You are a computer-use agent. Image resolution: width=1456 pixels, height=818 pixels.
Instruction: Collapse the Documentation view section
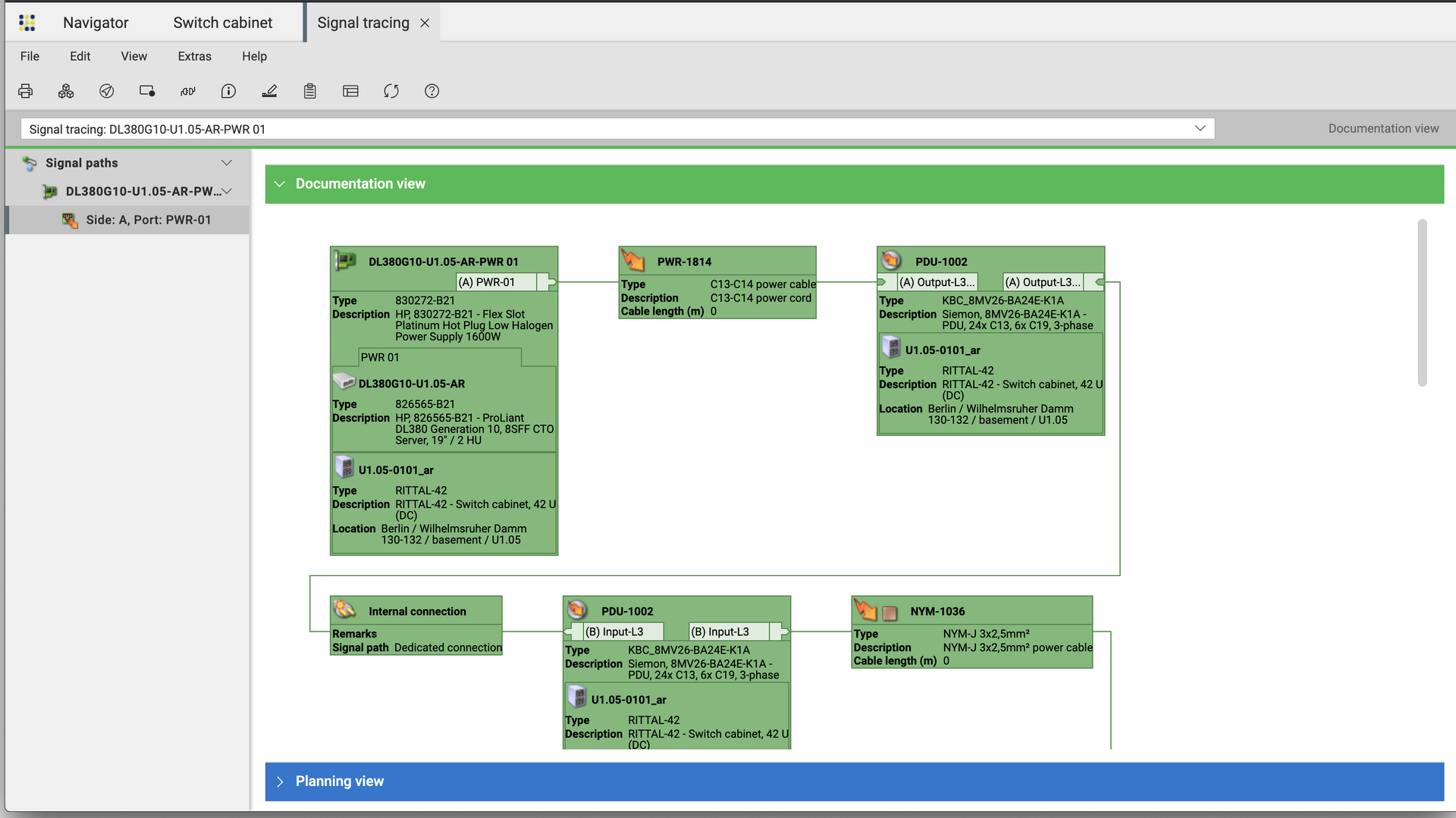tap(280, 184)
